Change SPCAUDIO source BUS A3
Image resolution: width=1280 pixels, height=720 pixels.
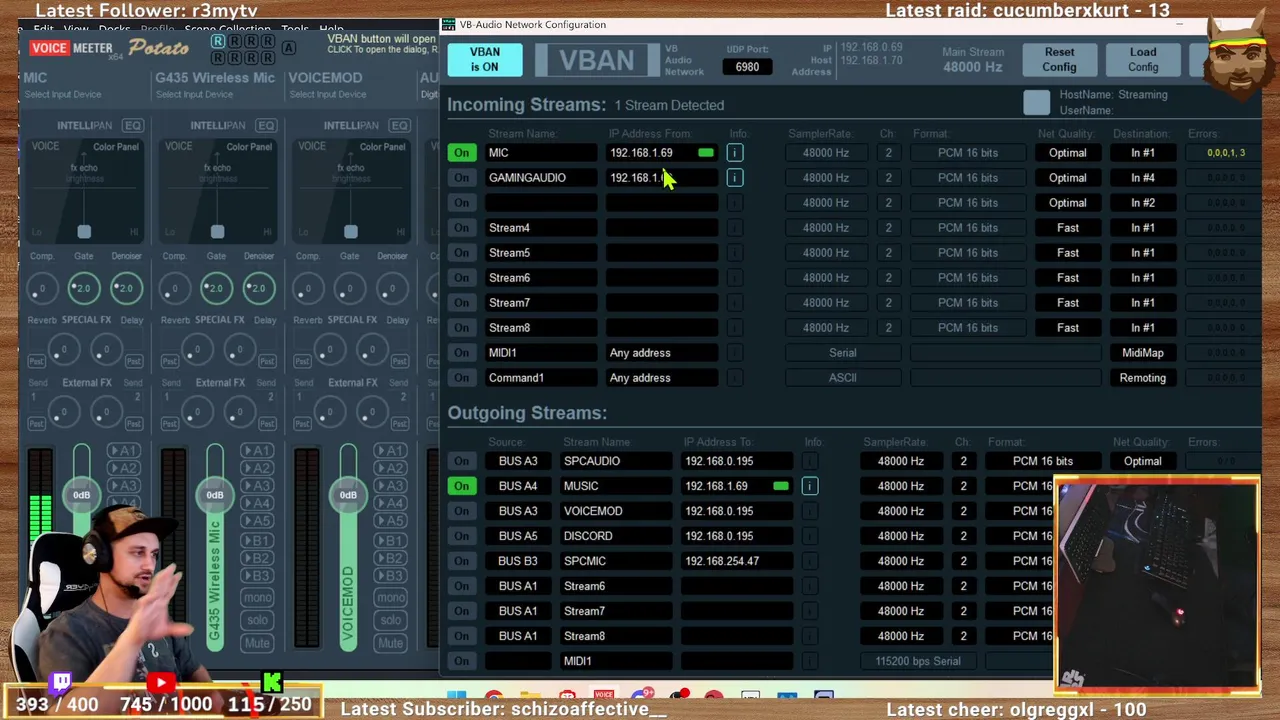pyautogui.click(x=517, y=461)
